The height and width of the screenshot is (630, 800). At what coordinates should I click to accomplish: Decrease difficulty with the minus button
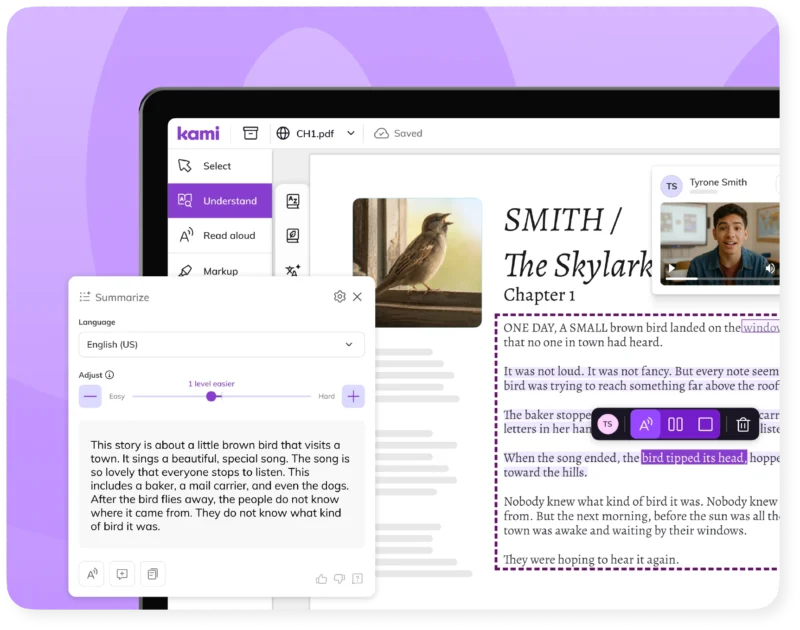pos(90,396)
